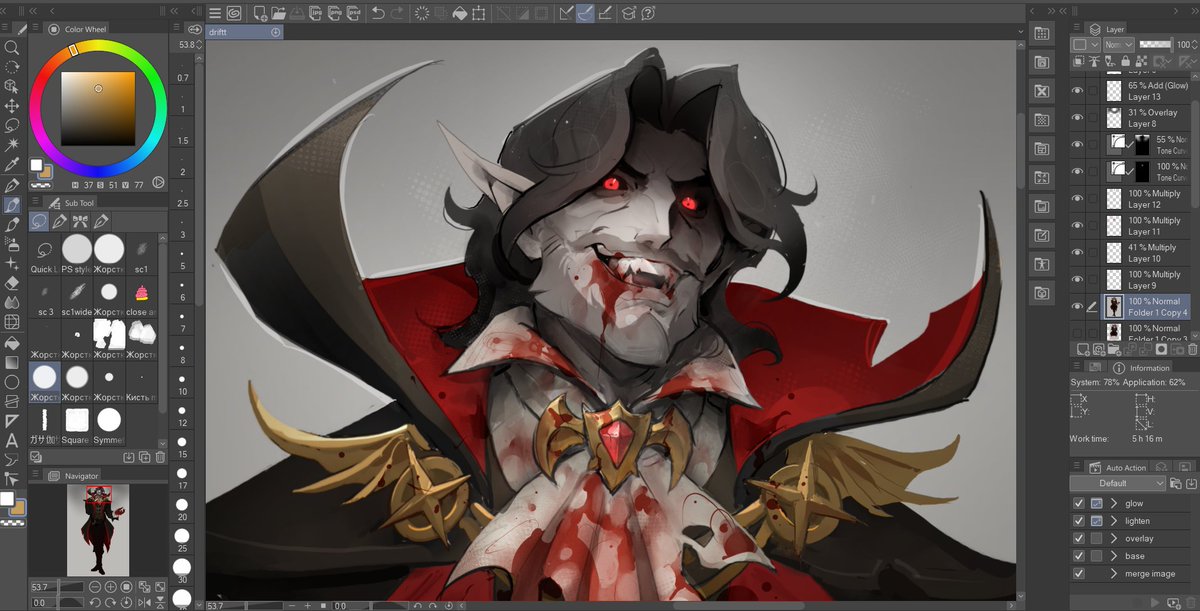Open the Information panel tab

click(1140, 368)
